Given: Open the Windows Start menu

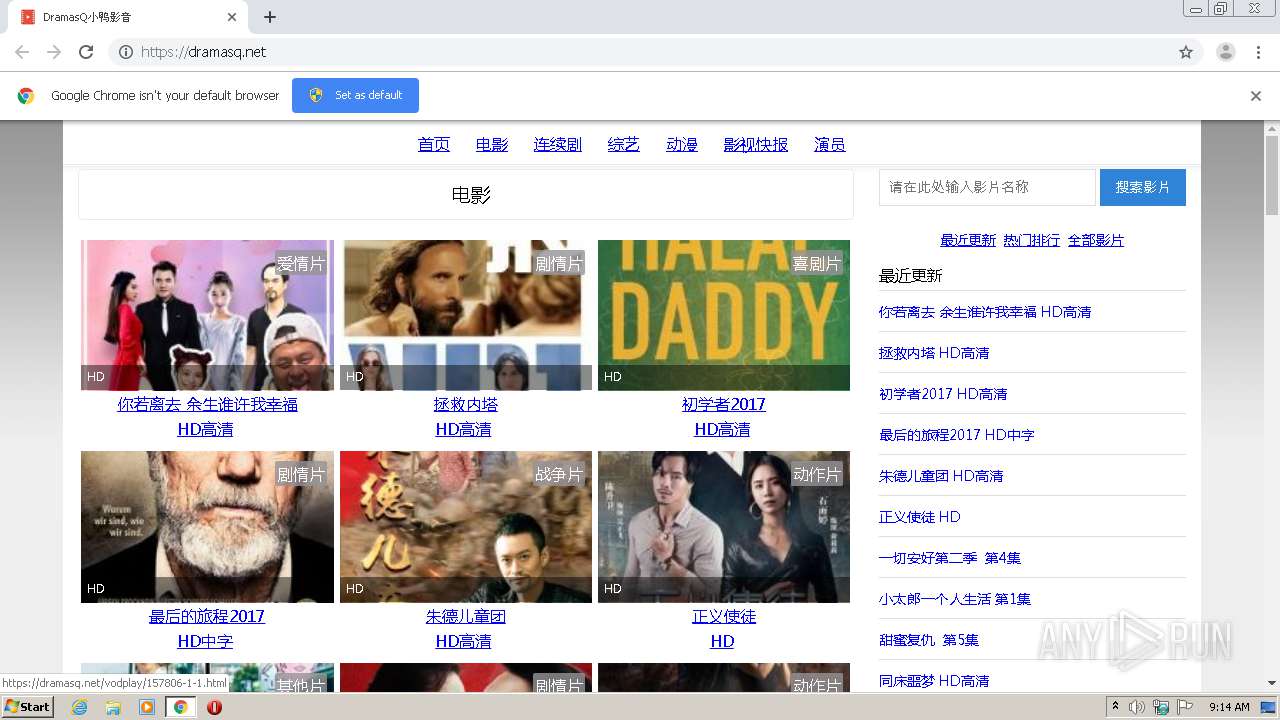Looking at the screenshot, I should 27,707.
